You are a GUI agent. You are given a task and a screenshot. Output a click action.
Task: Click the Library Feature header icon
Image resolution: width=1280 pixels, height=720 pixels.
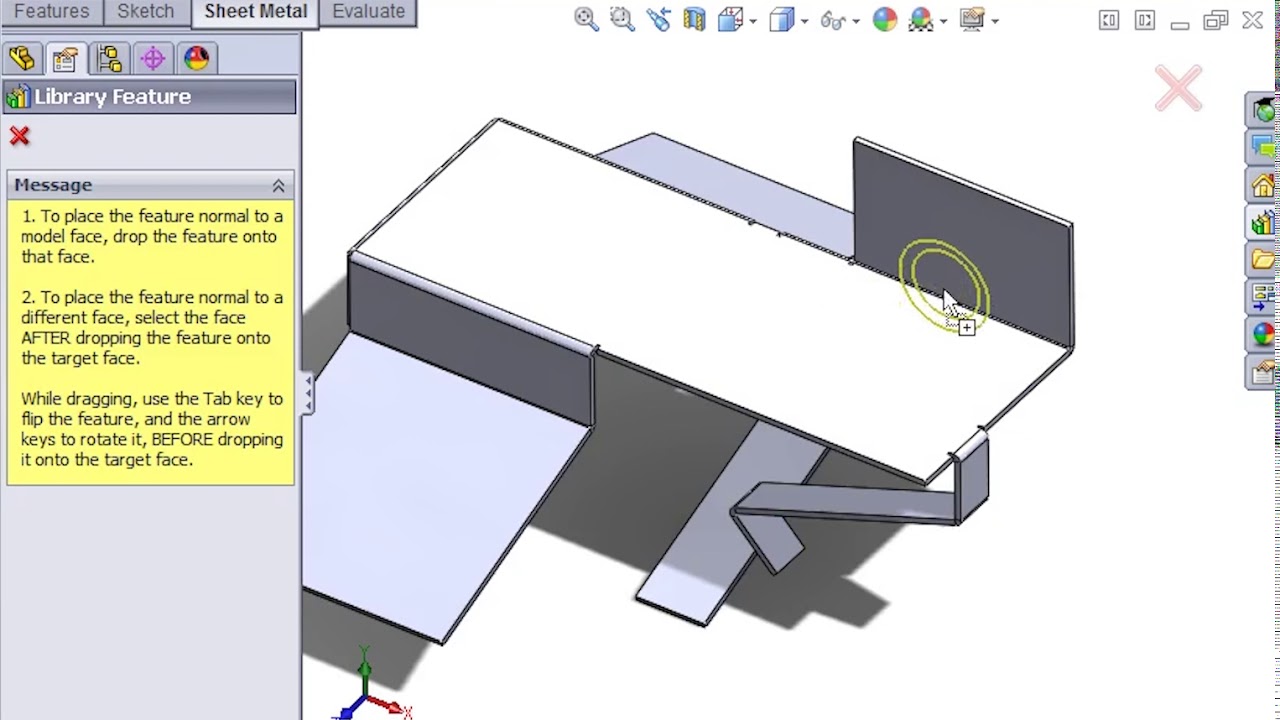point(17,97)
